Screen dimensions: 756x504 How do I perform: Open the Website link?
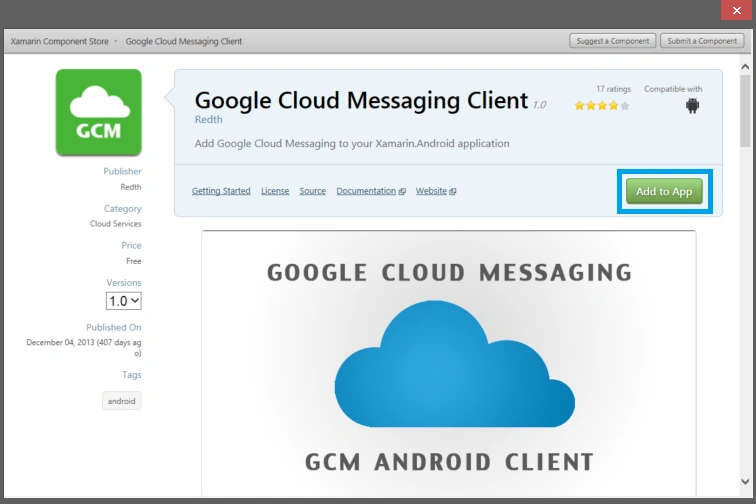pos(431,191)
